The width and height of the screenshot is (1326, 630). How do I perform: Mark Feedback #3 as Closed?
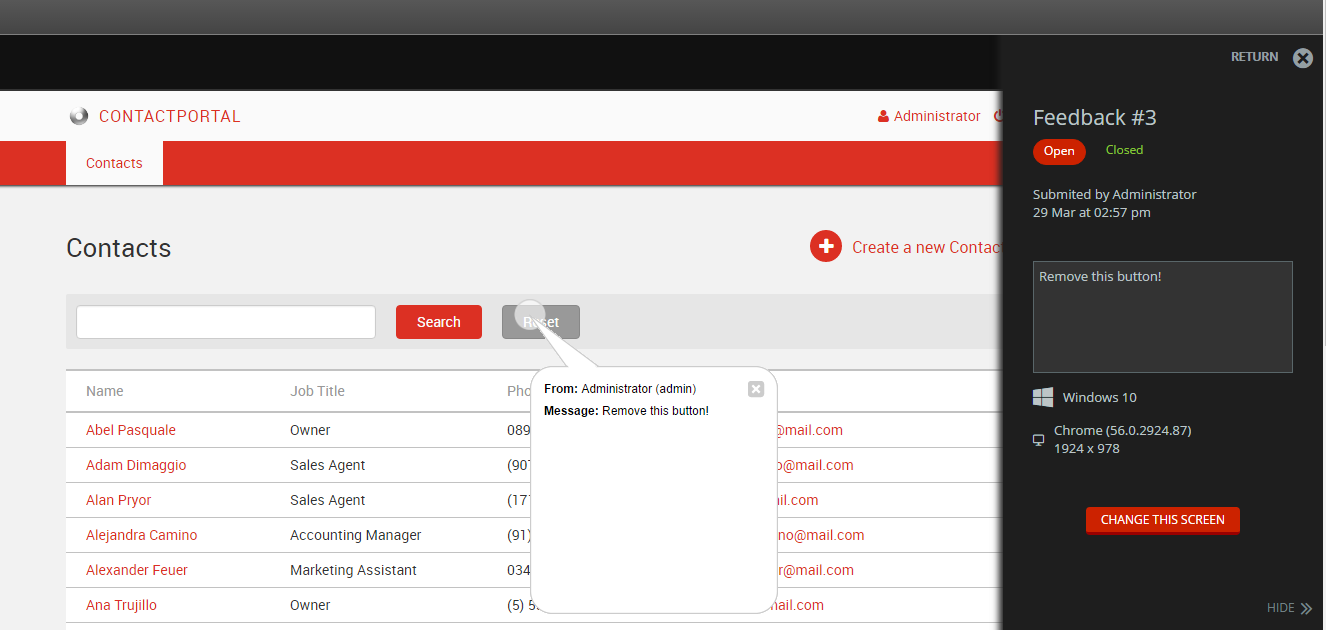(1123, 149)
